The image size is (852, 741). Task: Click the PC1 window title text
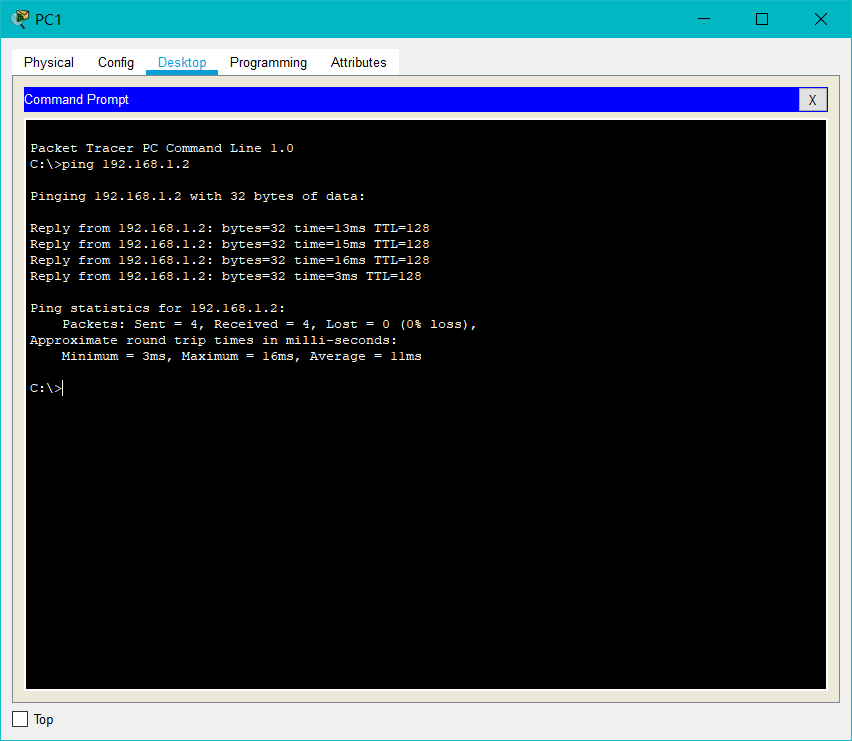coord(48,20)
